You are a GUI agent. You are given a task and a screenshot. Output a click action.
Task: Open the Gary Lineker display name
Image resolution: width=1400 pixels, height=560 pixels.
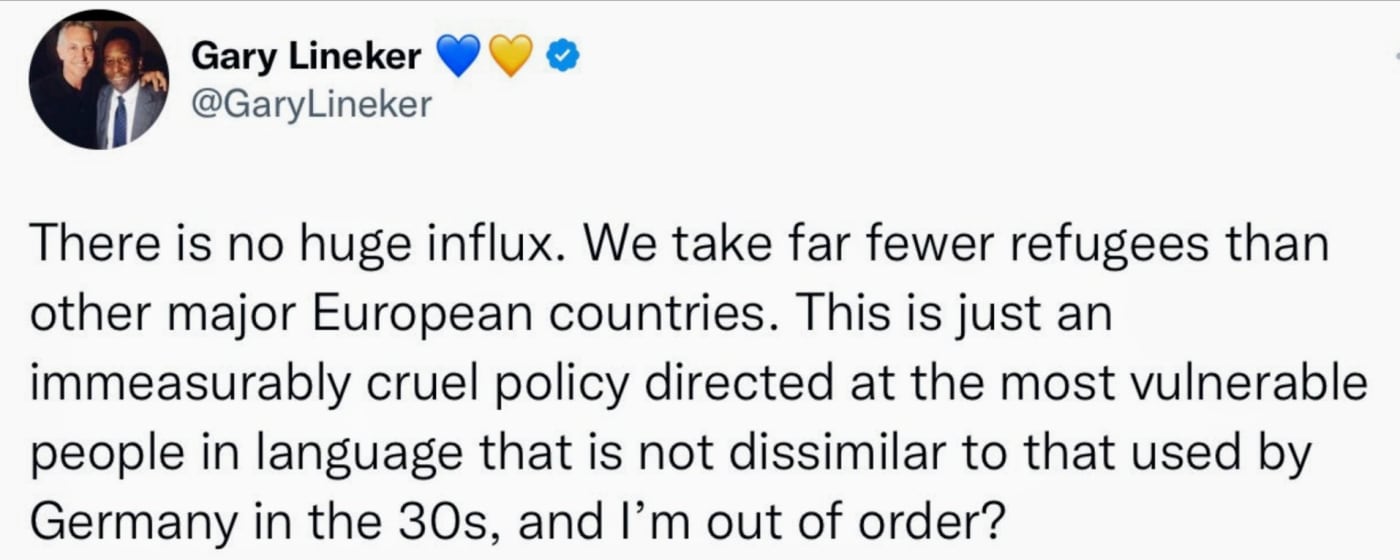305,58
